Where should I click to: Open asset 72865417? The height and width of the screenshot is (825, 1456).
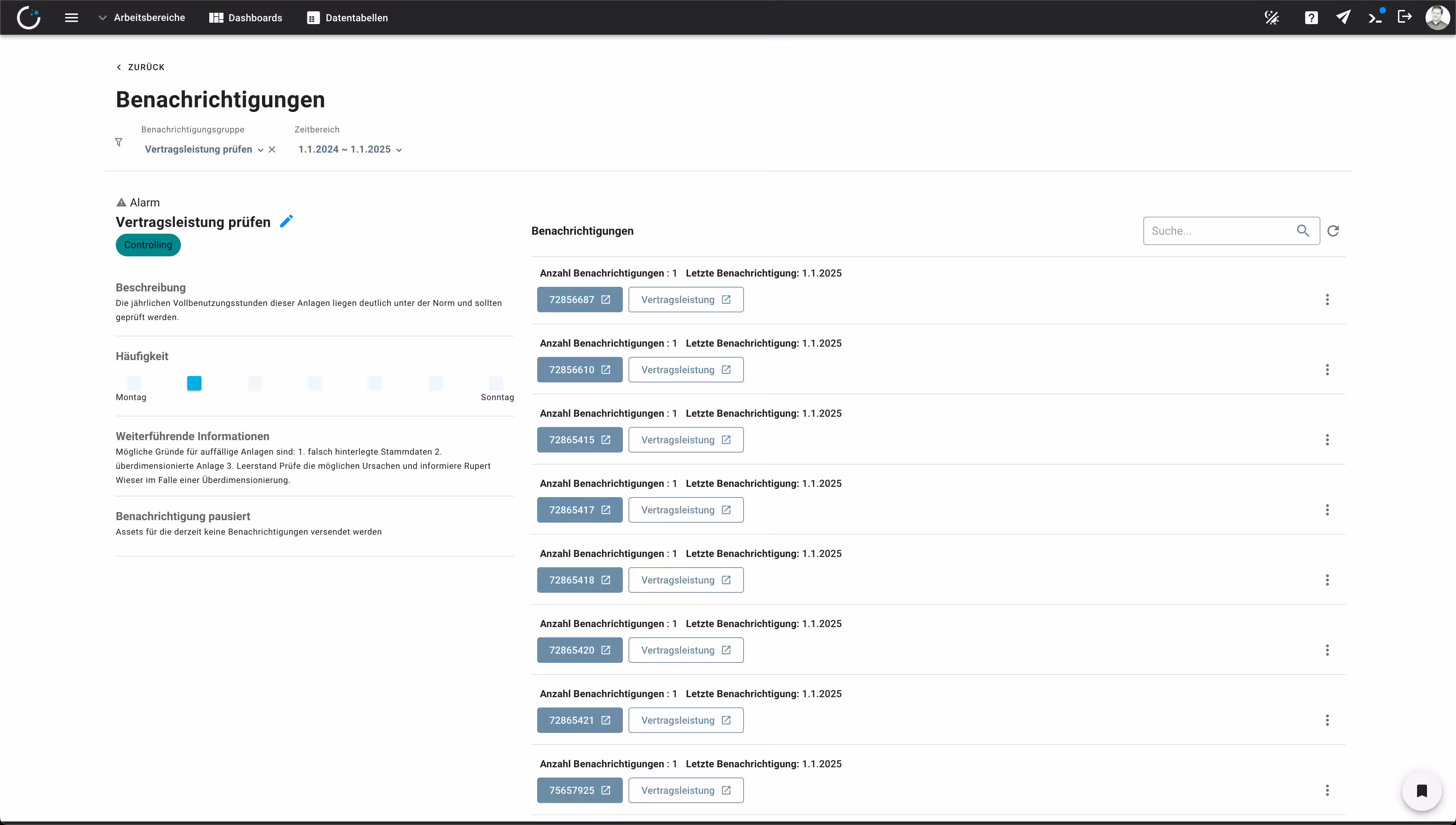[580, 510]
